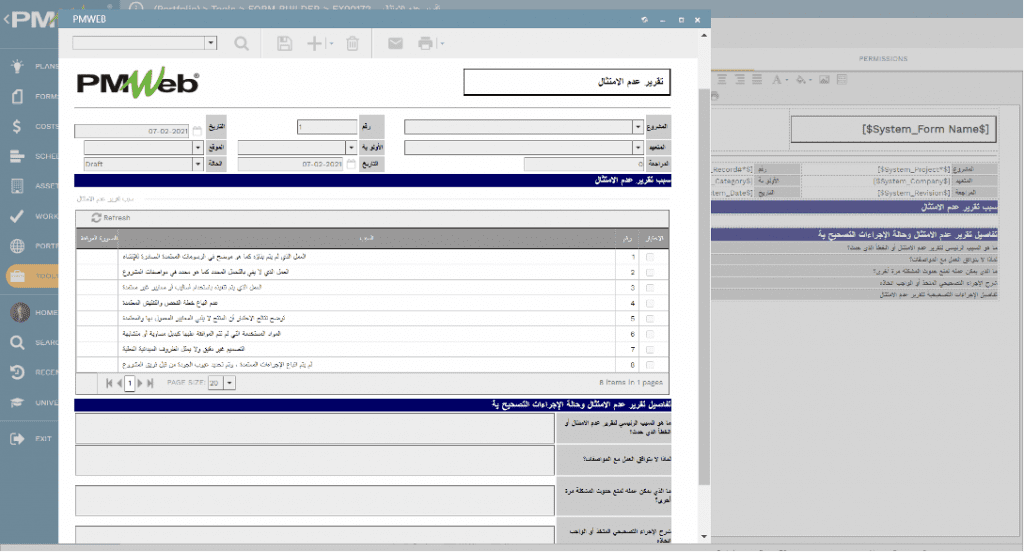Click the delete trash can icon
Screen dimensions: 1024x552
pos(353,44)
